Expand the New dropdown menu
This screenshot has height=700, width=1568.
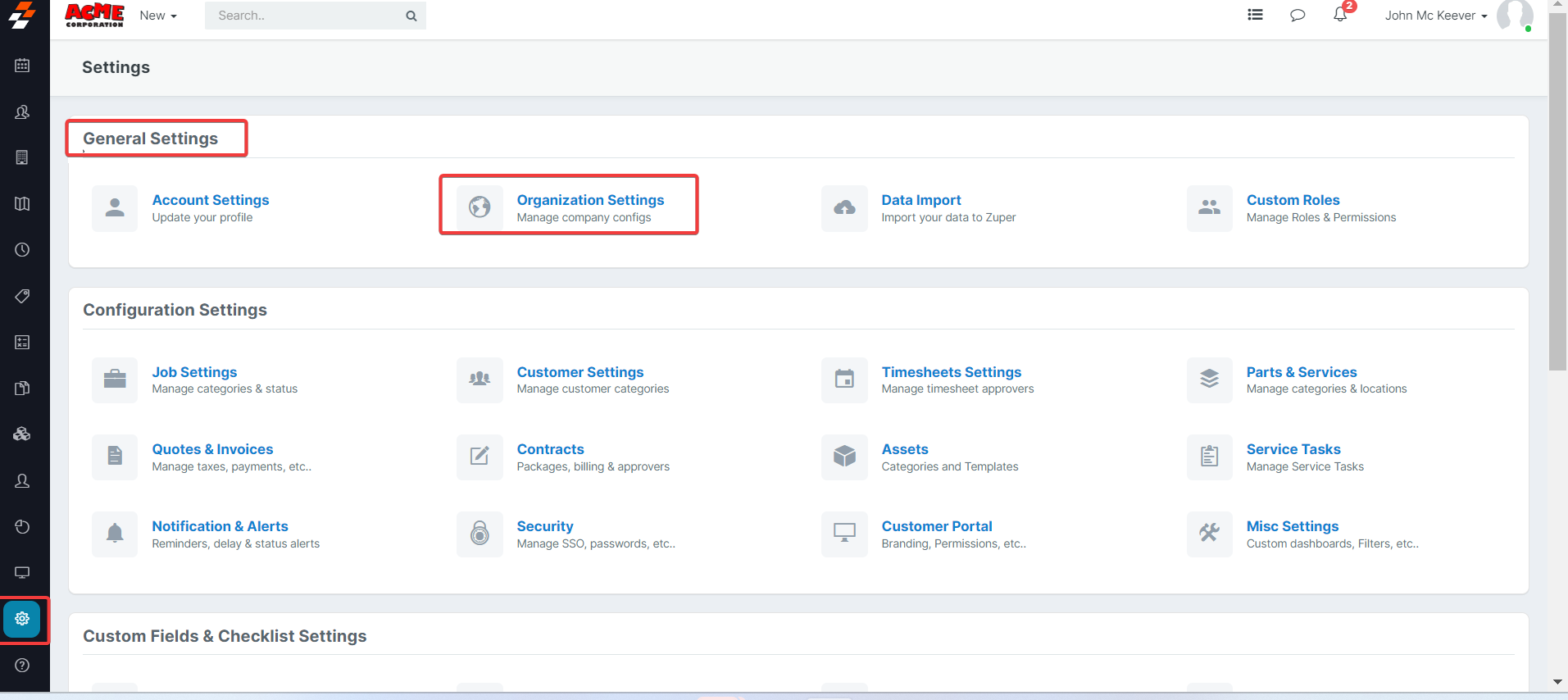tap(157, 16)
